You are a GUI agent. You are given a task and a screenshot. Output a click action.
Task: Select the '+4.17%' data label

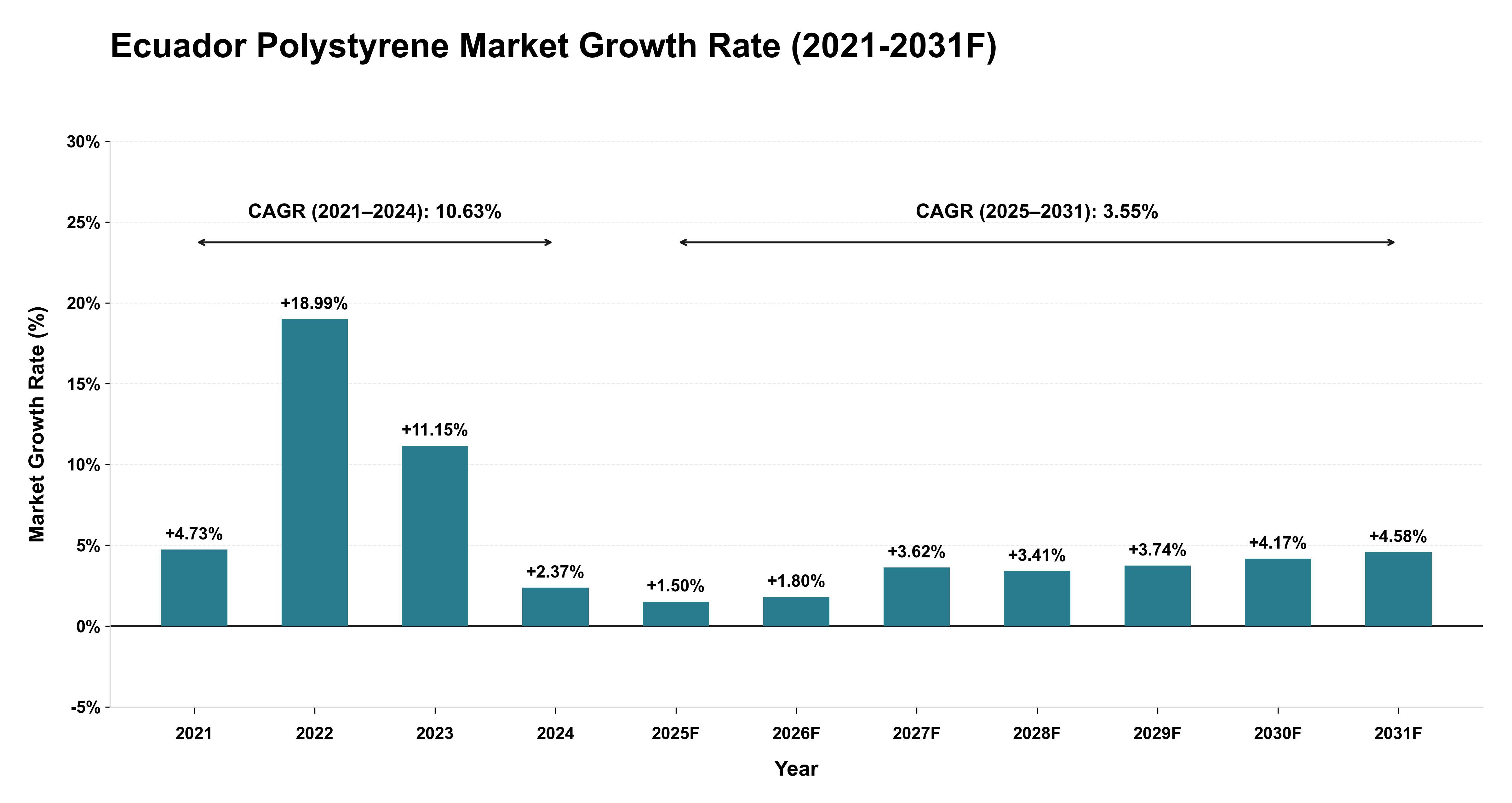tap(1278, 544)
